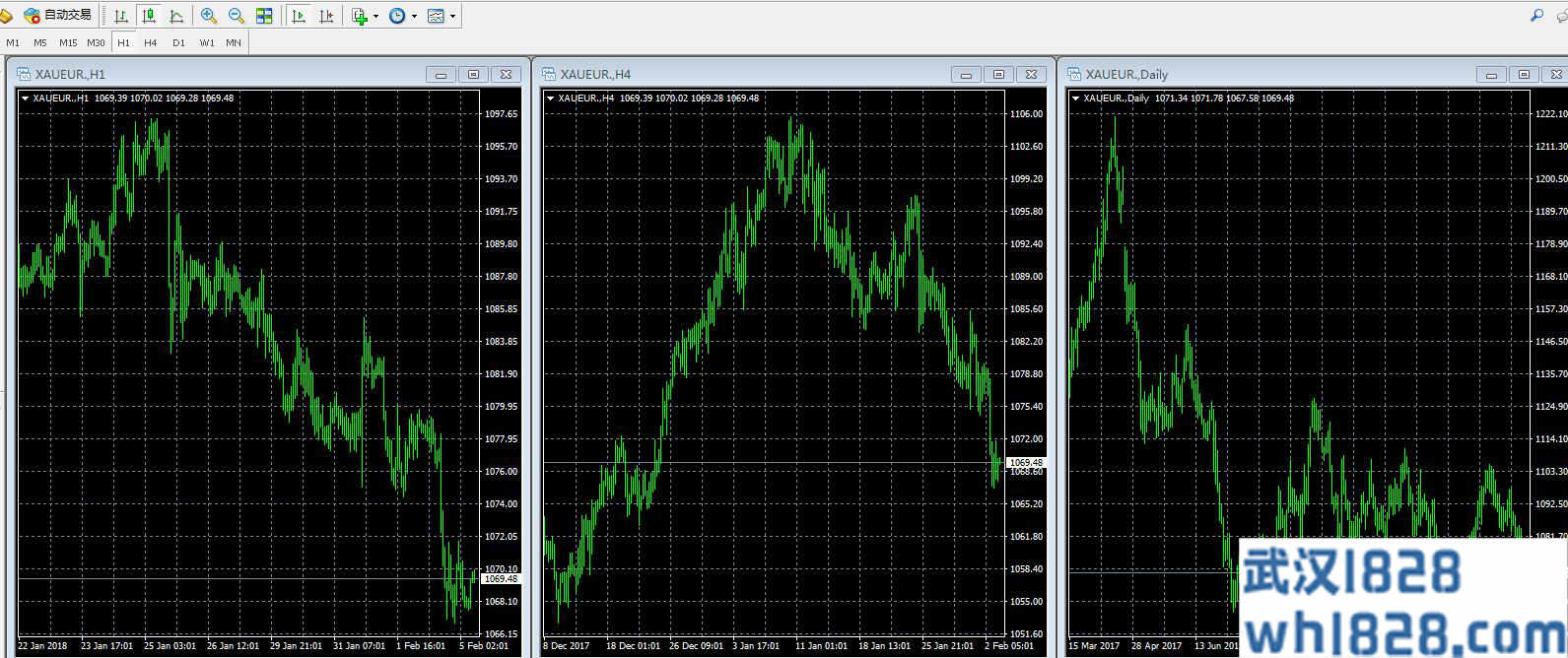Image resolution: width=1568 pixels, height=658 pixels.
Task: Click the chart templates icon
Action: (x=437, y=16)
